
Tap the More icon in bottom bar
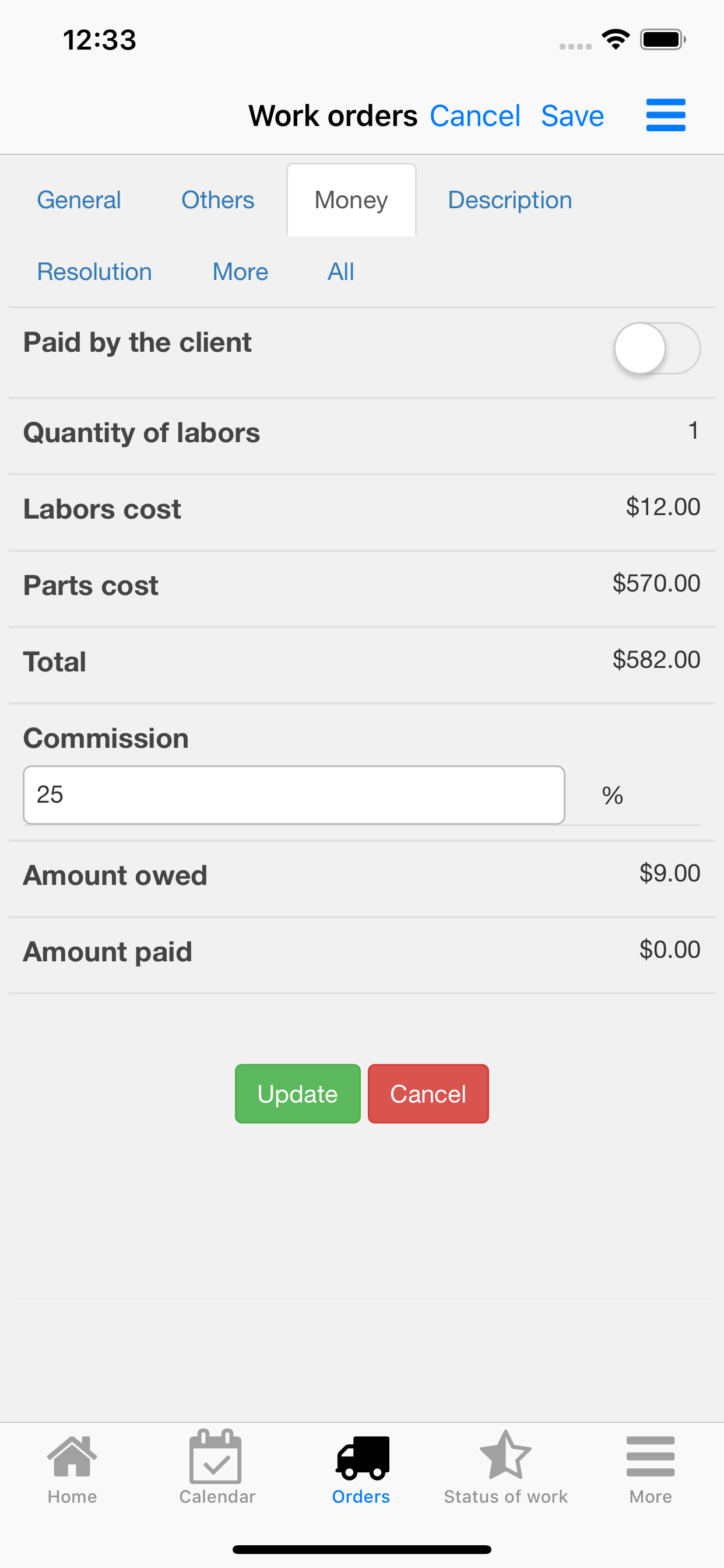(x=650, y=1457)
